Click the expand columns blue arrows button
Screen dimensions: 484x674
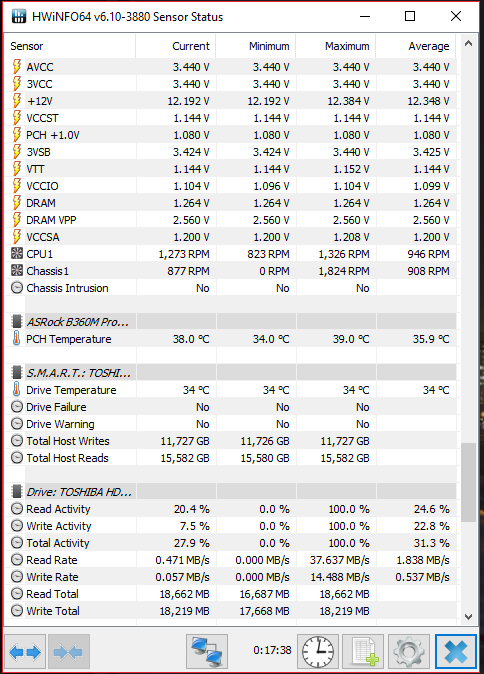(x=25, y=652)
